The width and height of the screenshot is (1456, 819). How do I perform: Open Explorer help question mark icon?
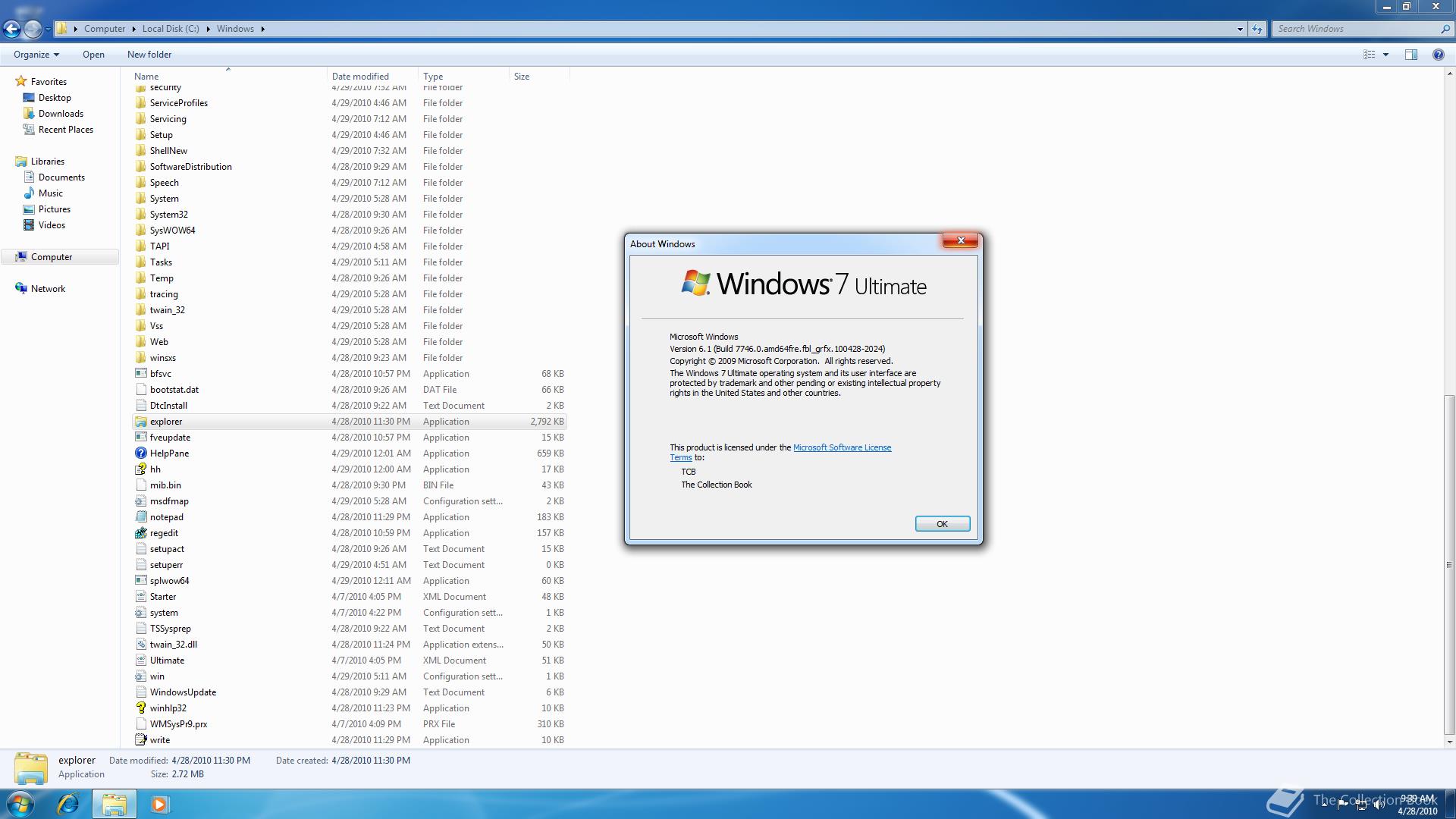[x=1438, y=55]
